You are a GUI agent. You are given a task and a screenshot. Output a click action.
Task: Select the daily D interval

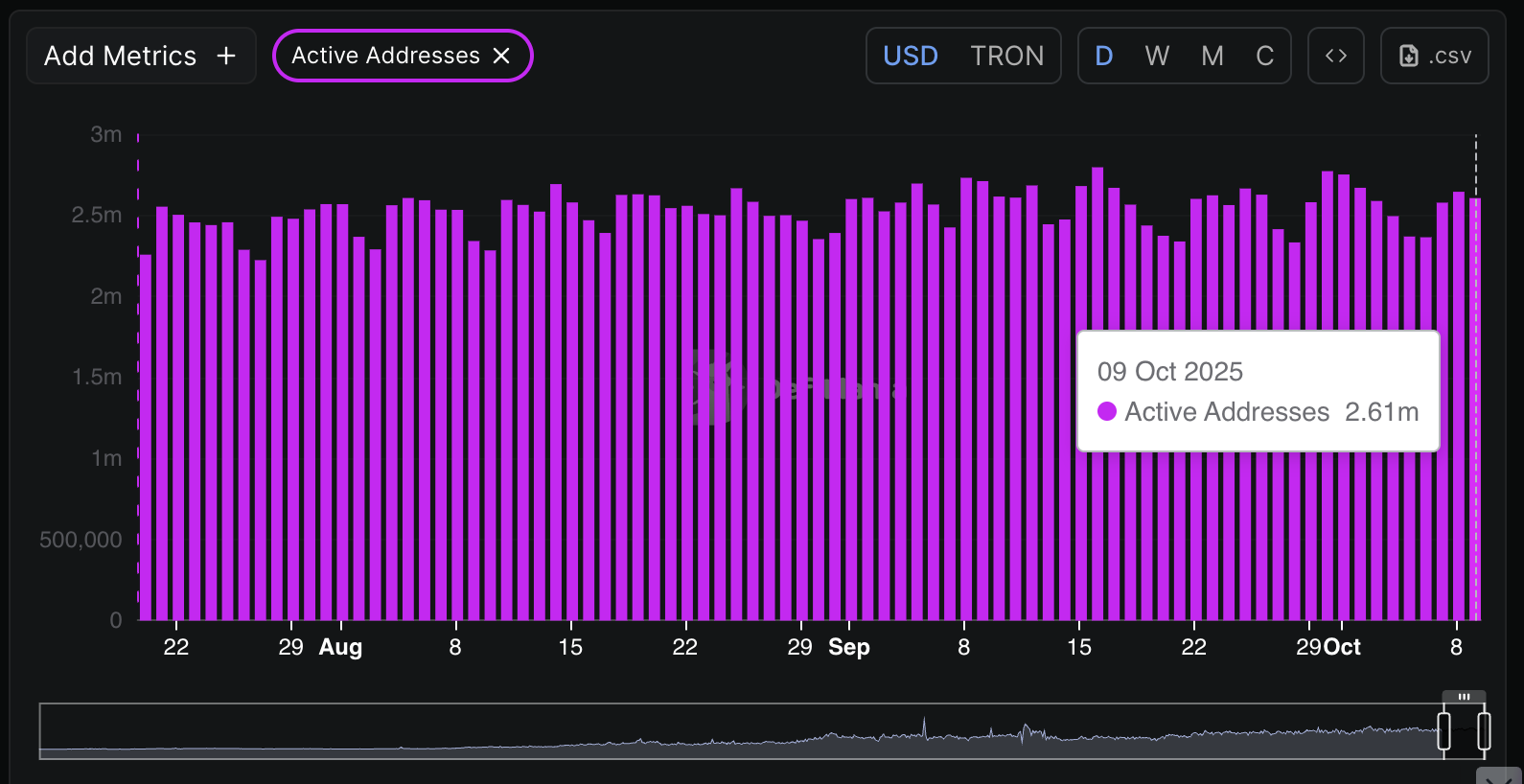pos(1103,57)
